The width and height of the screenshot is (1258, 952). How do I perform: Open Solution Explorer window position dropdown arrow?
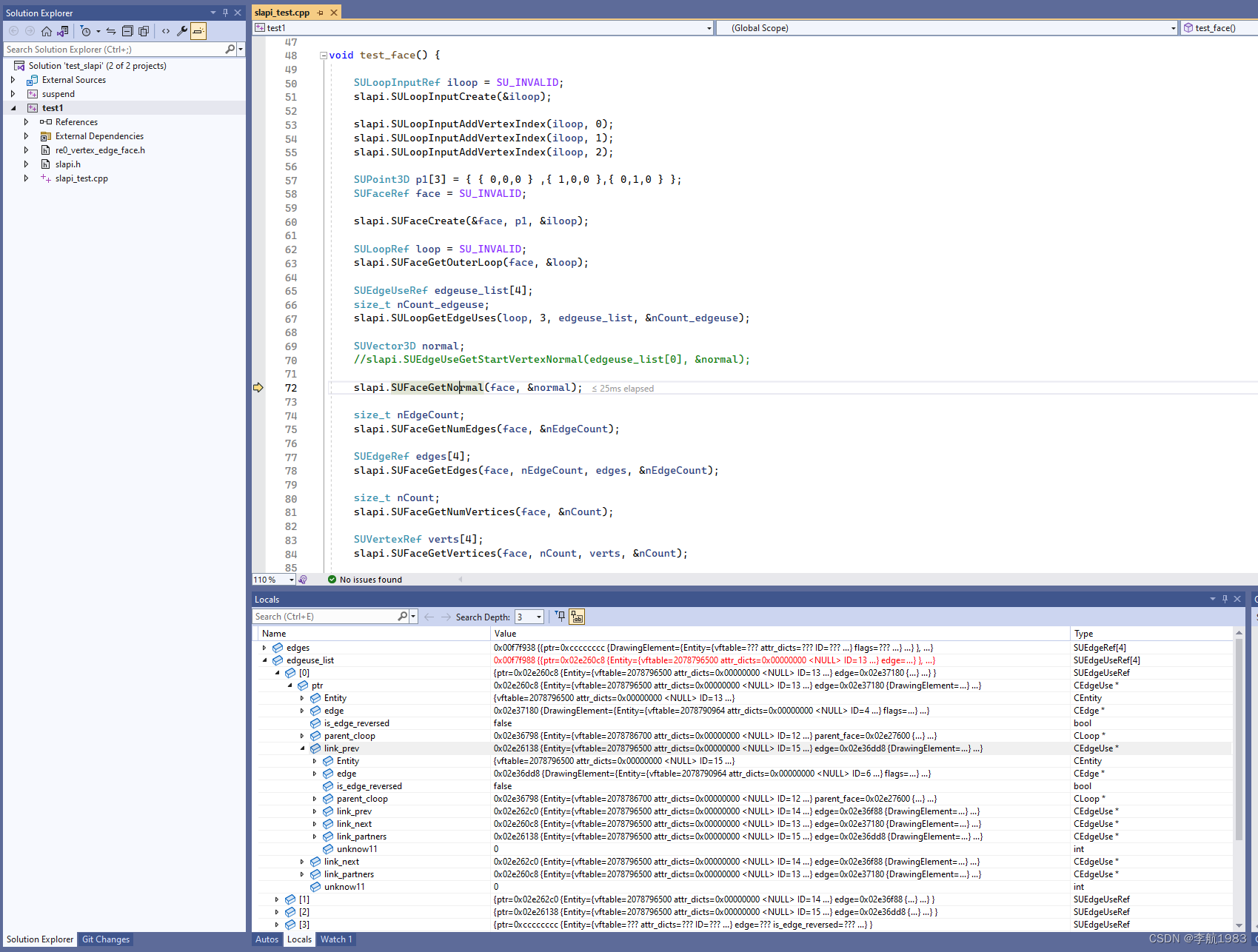[x=213, y=13]
